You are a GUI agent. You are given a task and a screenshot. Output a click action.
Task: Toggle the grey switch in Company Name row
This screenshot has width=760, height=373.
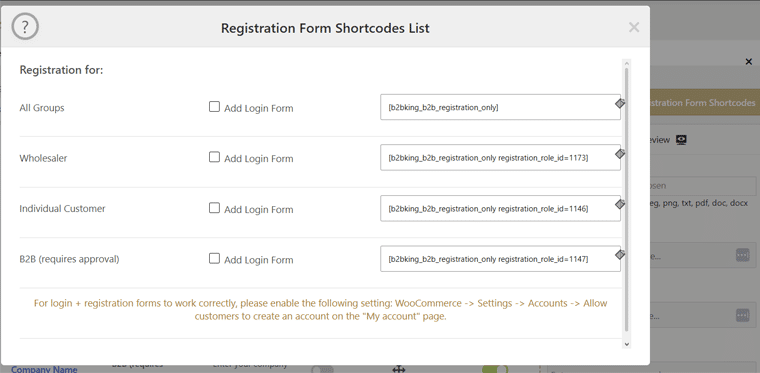[x=322, y=369]
